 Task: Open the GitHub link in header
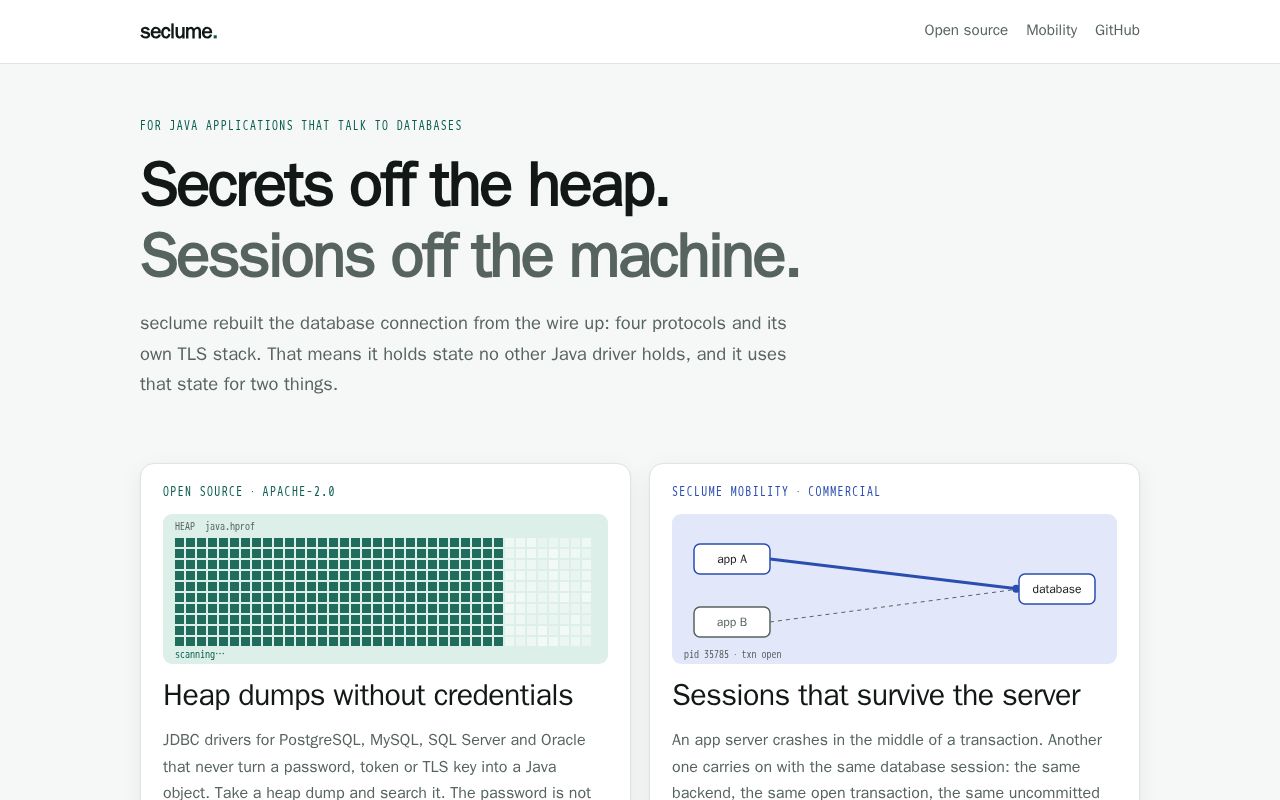pyautogui.click(x=1117, y=30)
